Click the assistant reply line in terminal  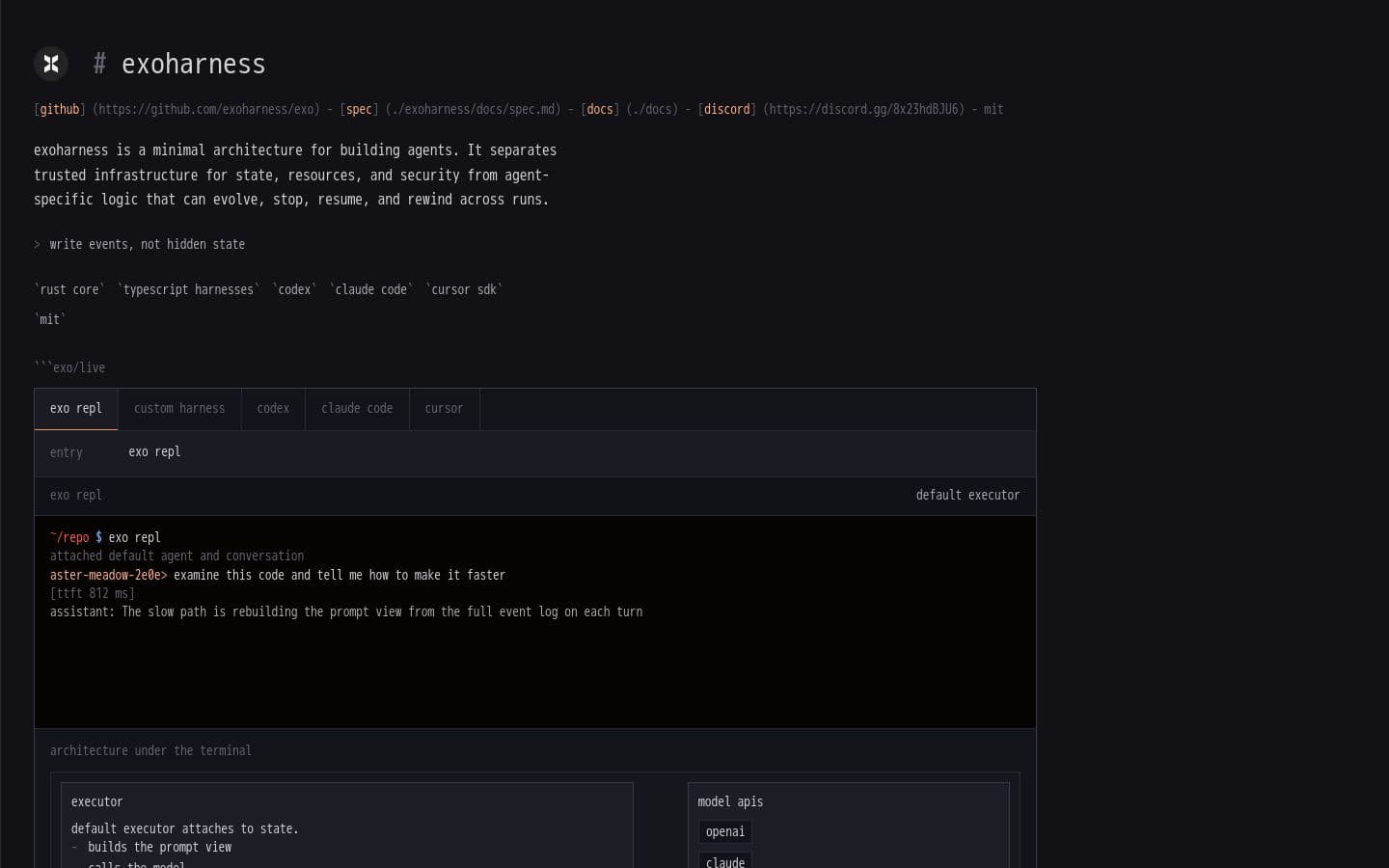tap(346, 611)
